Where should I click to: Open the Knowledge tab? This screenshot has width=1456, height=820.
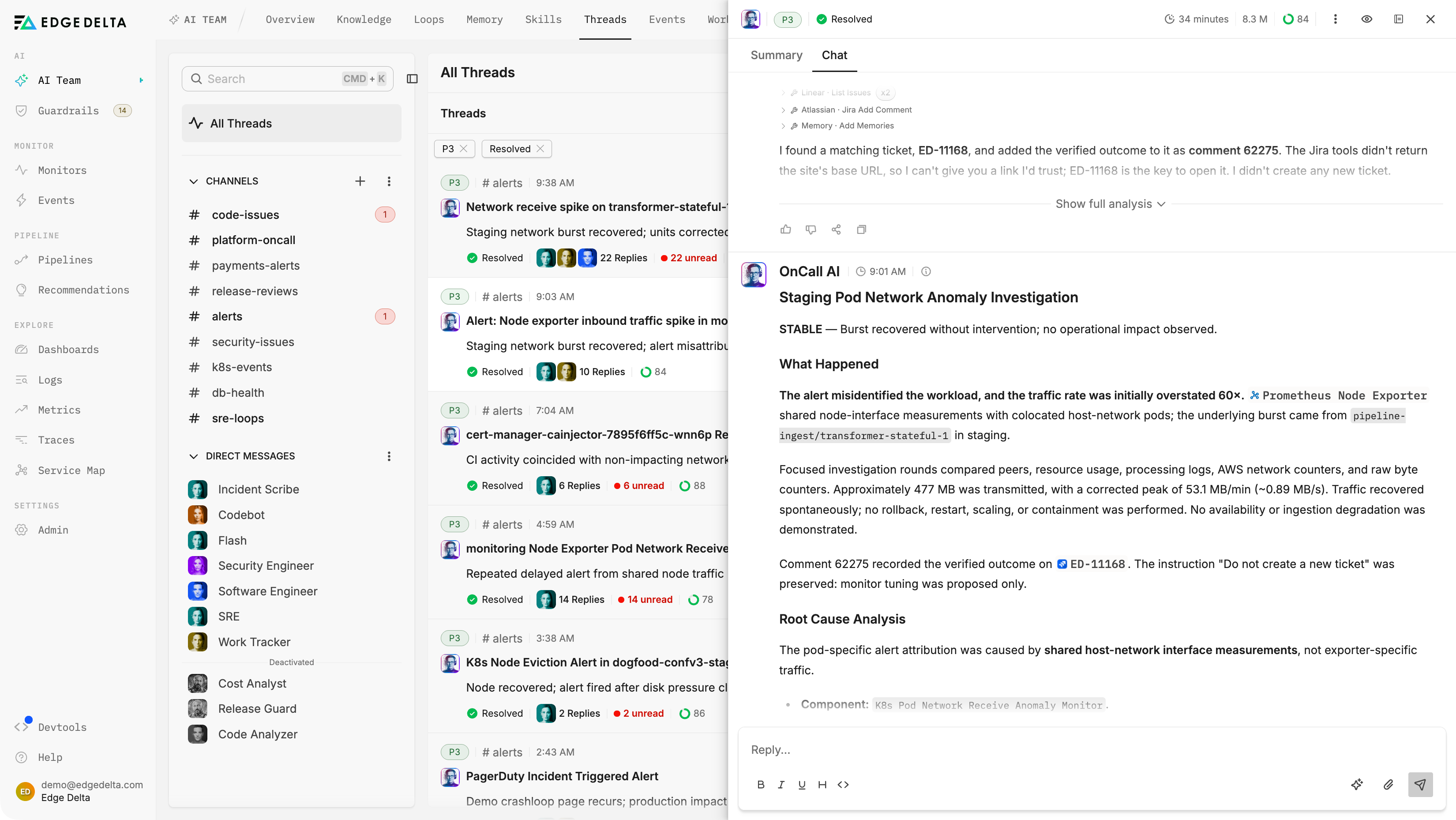tap(364, 19)
